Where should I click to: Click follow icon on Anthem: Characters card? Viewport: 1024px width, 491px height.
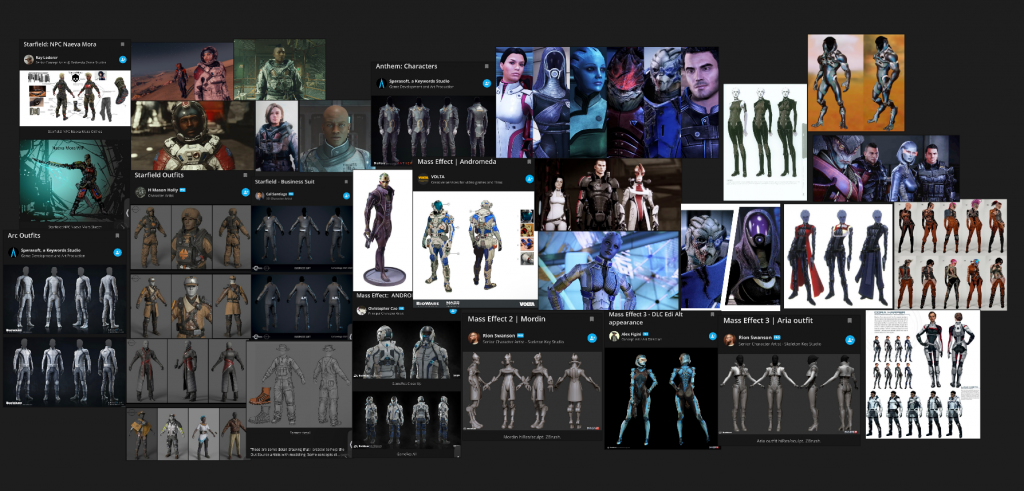(x=487, y=84)
